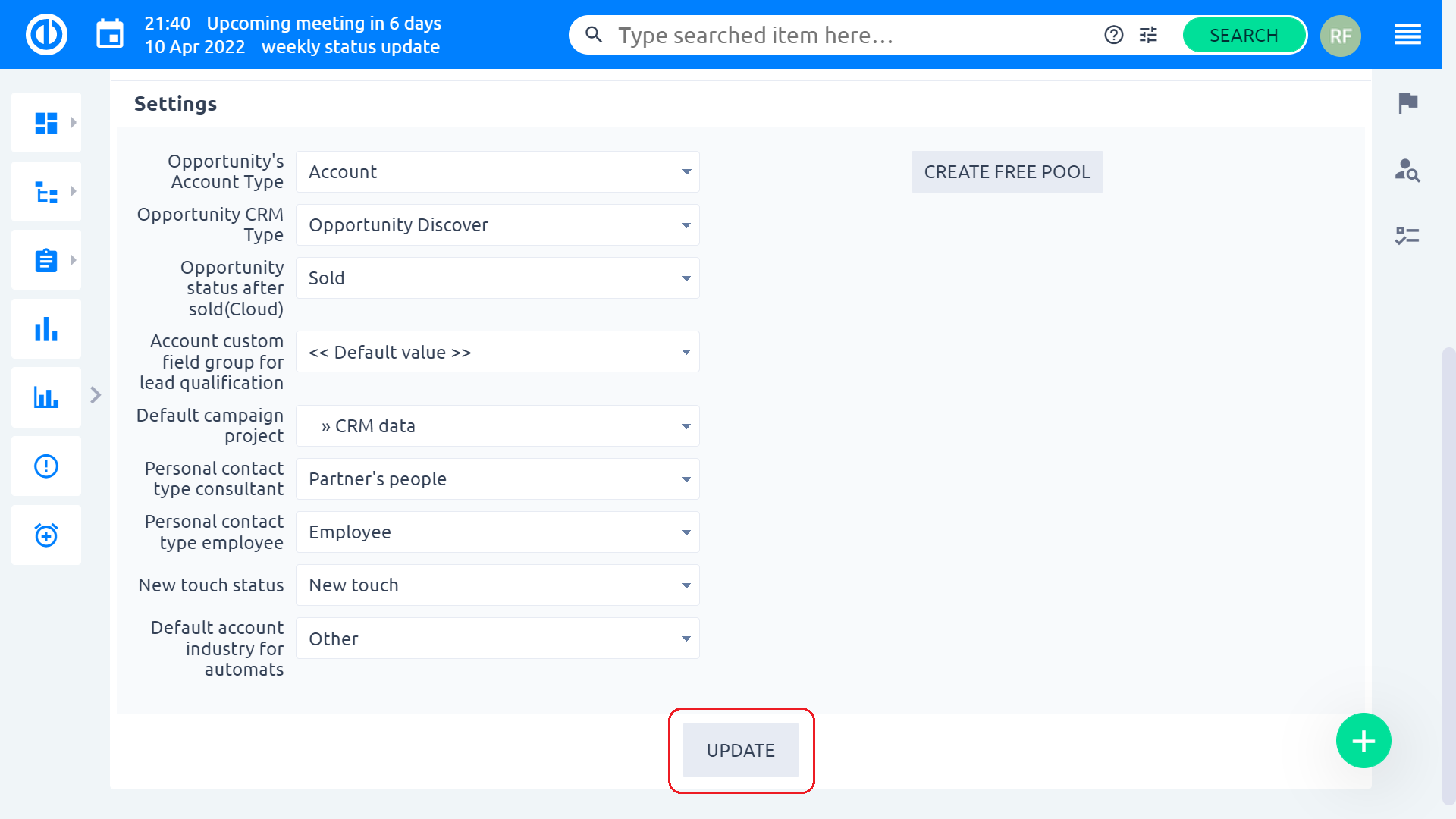Open the Opportunity's Account Type dropdown
This screenshot has width=1456, height=819.
[497, 172]
